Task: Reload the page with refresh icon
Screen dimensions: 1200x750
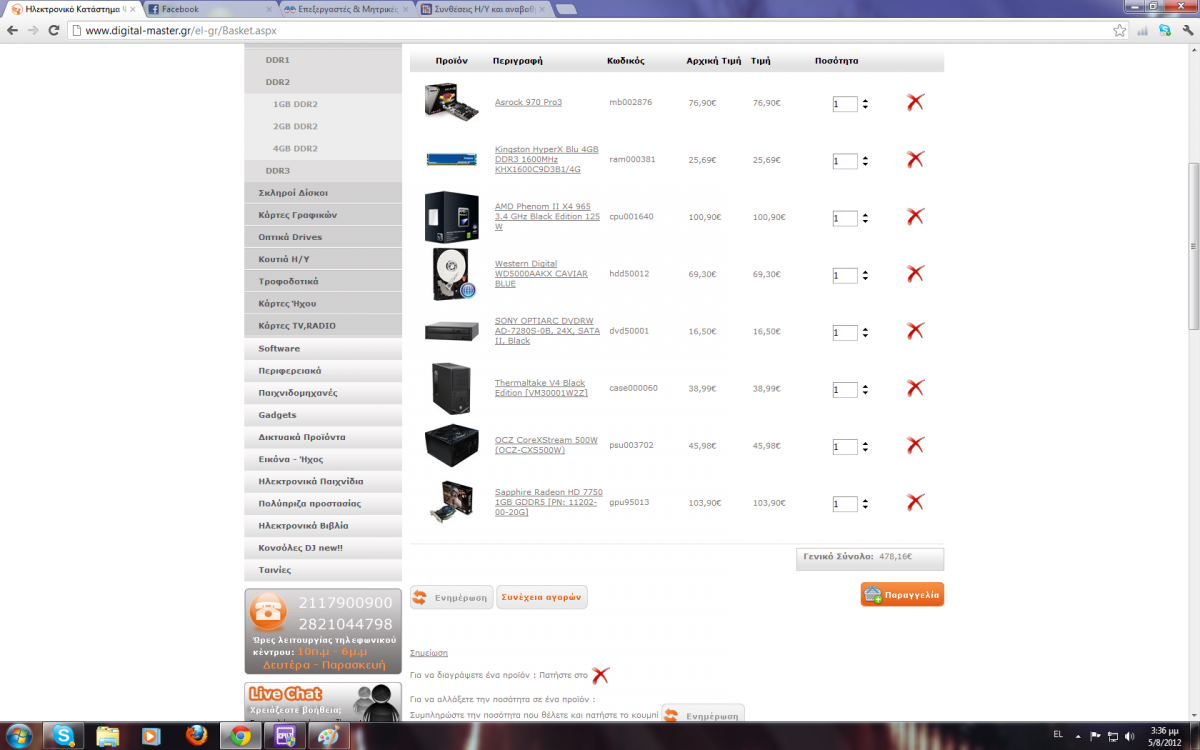Action: (55, 30)
